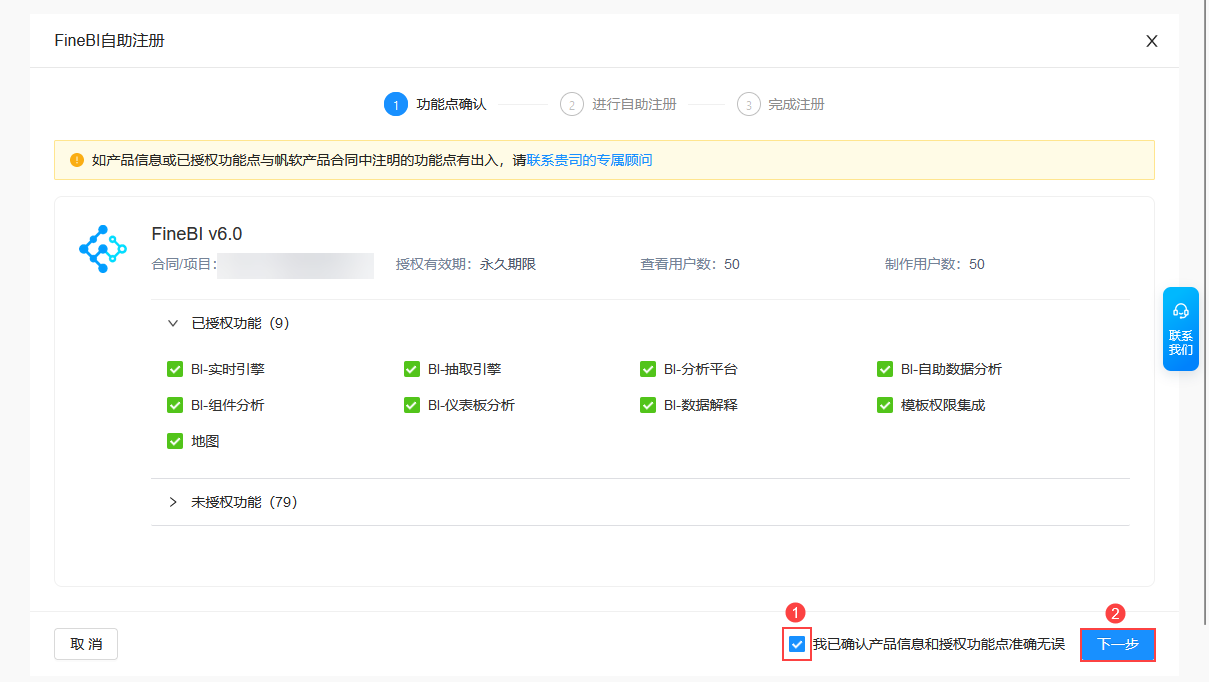Click the 下一步 button

[1118, 644]
